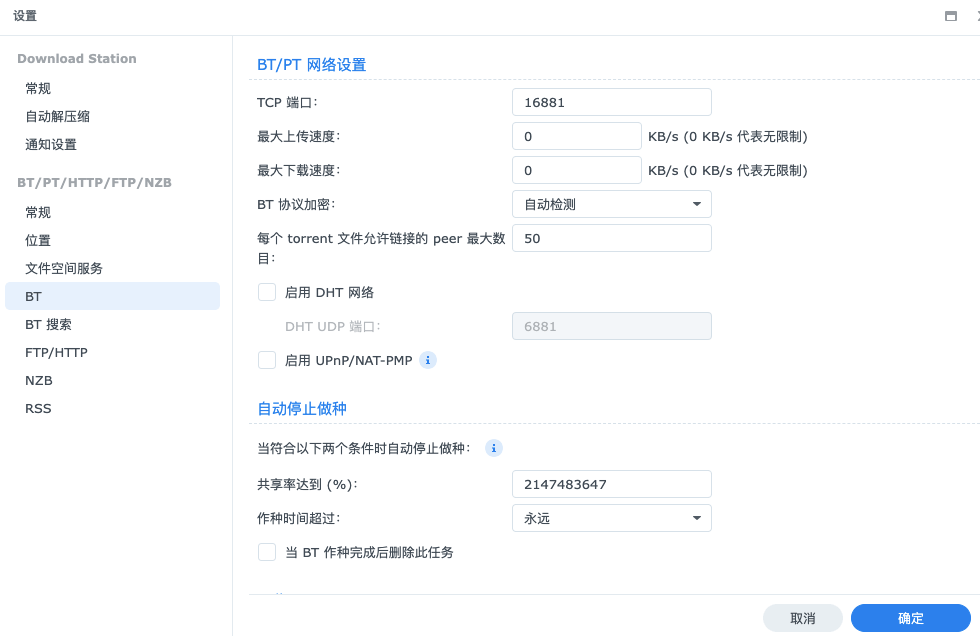Open the BT 协议加密 dropdown
Viewport: 980px width, 636px height.
(611, 204)
